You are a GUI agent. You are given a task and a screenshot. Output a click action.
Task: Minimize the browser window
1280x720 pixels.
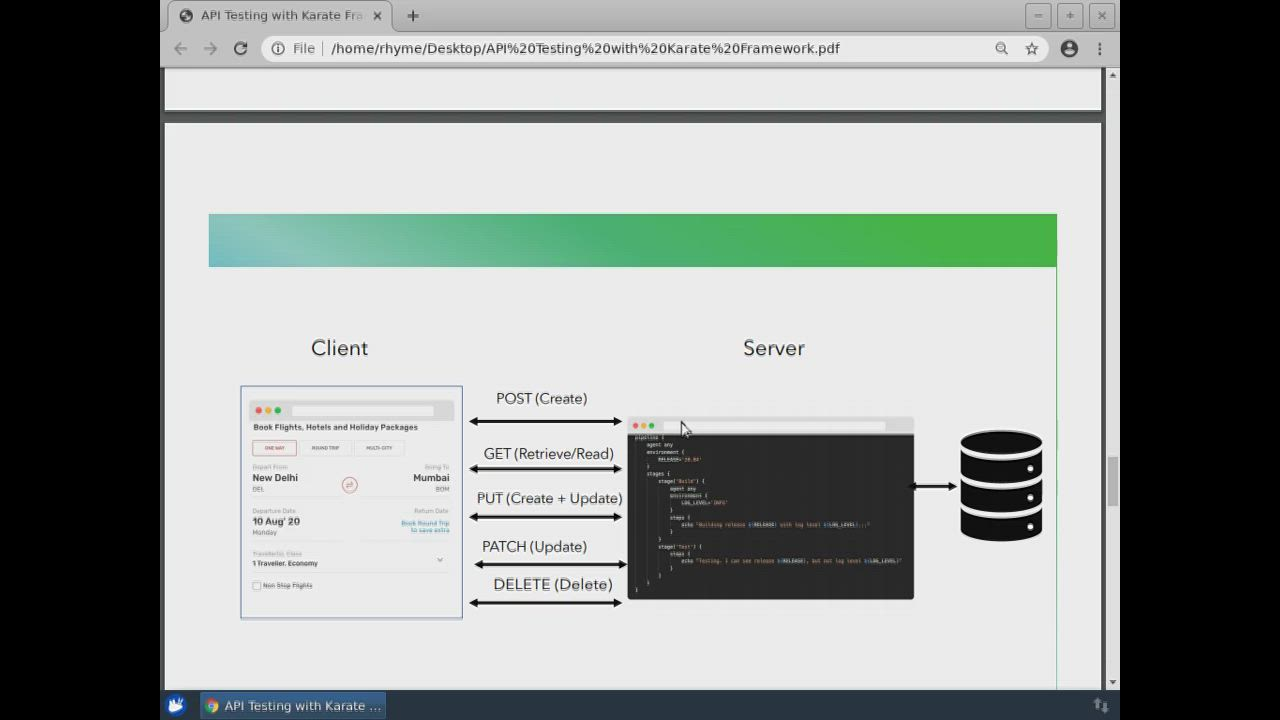tap(1038, 15)
